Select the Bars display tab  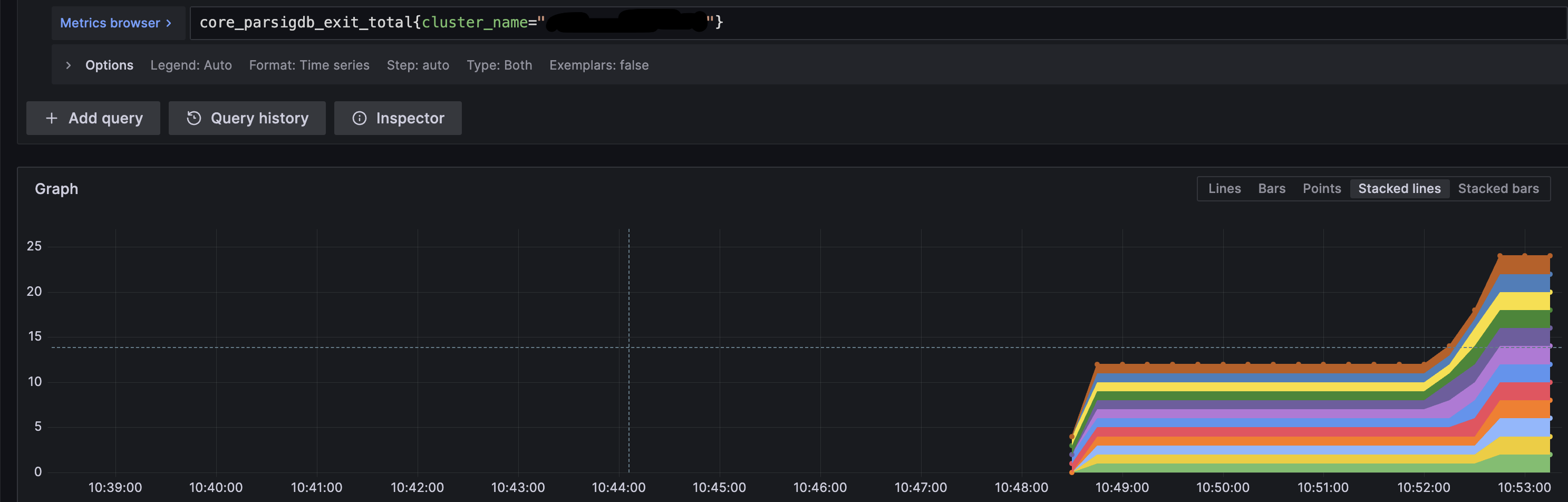(x=1272, y=189)
